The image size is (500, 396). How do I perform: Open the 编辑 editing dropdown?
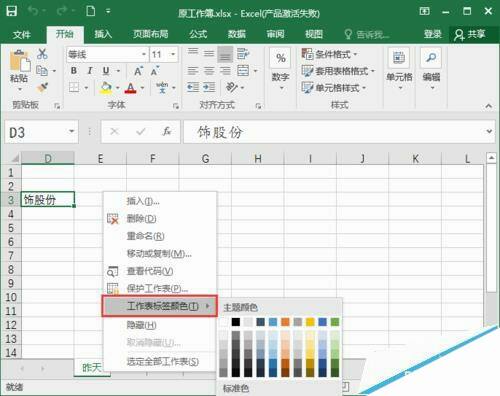pyautogui.click(x=431, y=69)
